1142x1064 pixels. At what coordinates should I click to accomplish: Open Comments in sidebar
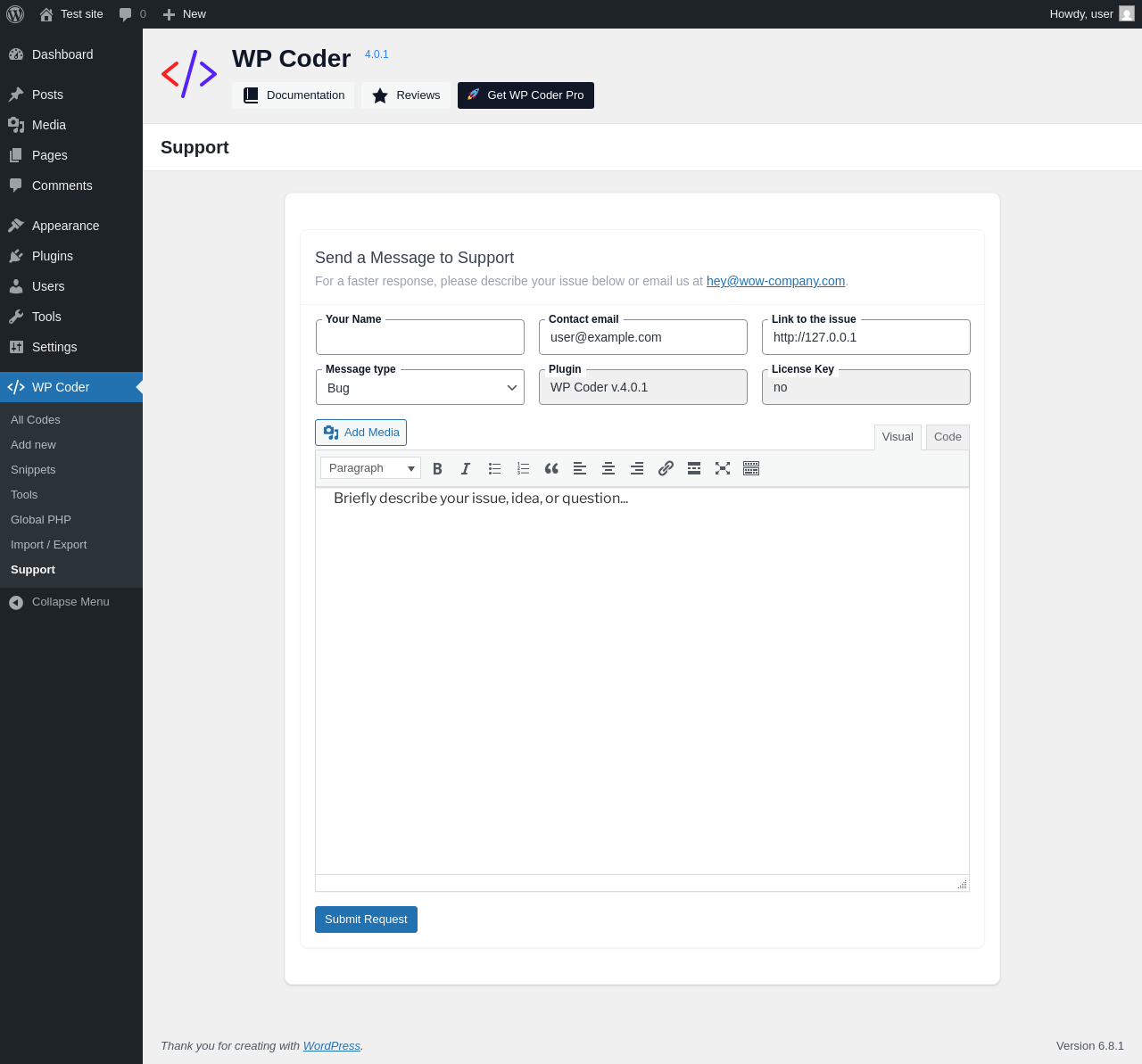click(71, 186)
